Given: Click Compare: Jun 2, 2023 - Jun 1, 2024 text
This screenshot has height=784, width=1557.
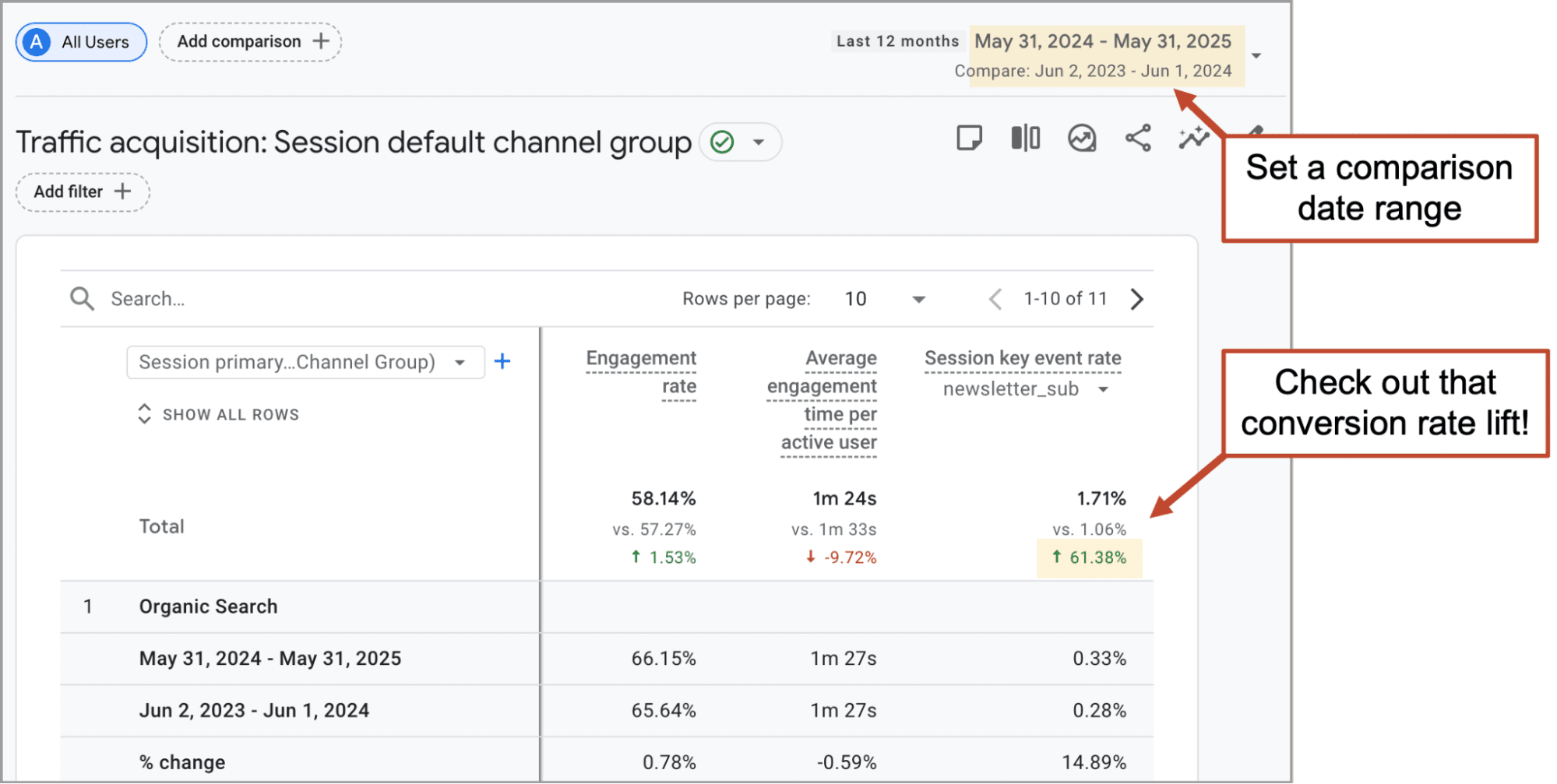Looking at the screenshot, I should [x=1093, y=71].
